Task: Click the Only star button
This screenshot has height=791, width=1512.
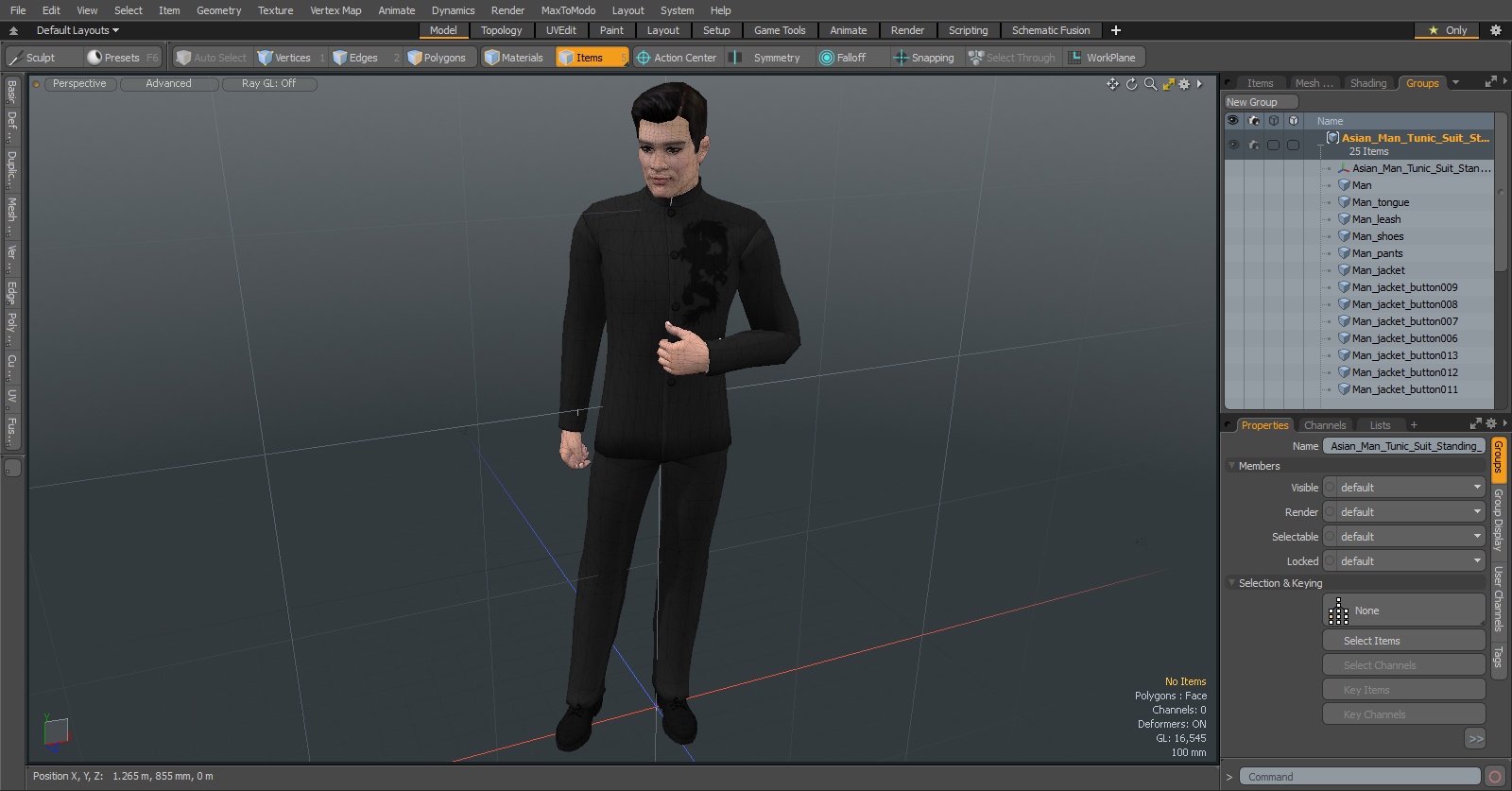Action: 1448,30
